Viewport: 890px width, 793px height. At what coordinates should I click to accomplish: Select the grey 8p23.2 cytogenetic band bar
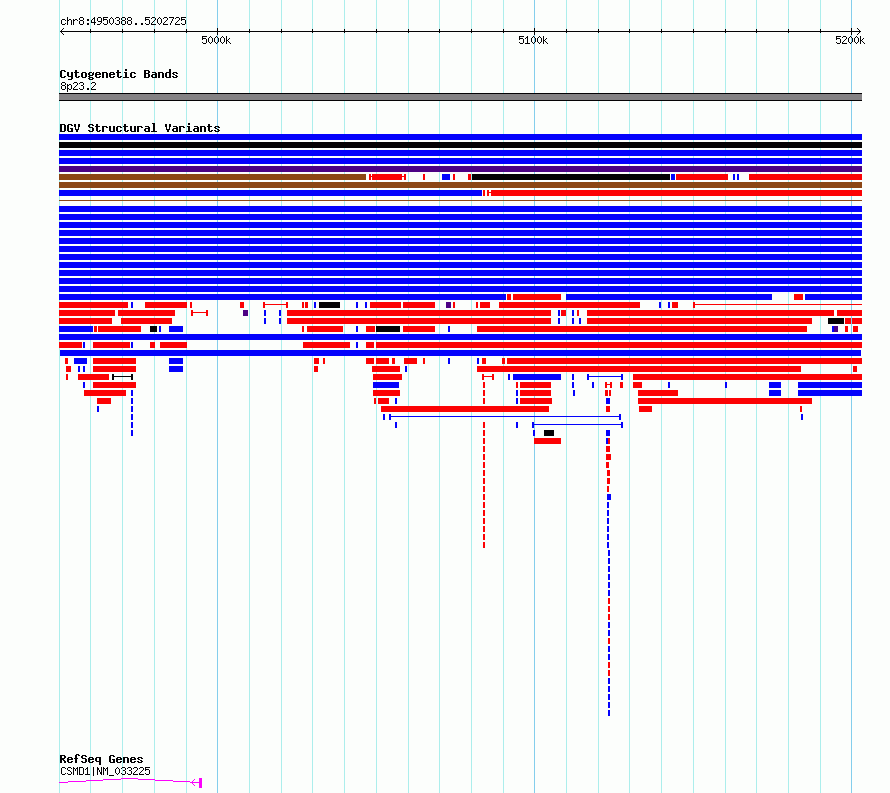(x=460, y=97)
